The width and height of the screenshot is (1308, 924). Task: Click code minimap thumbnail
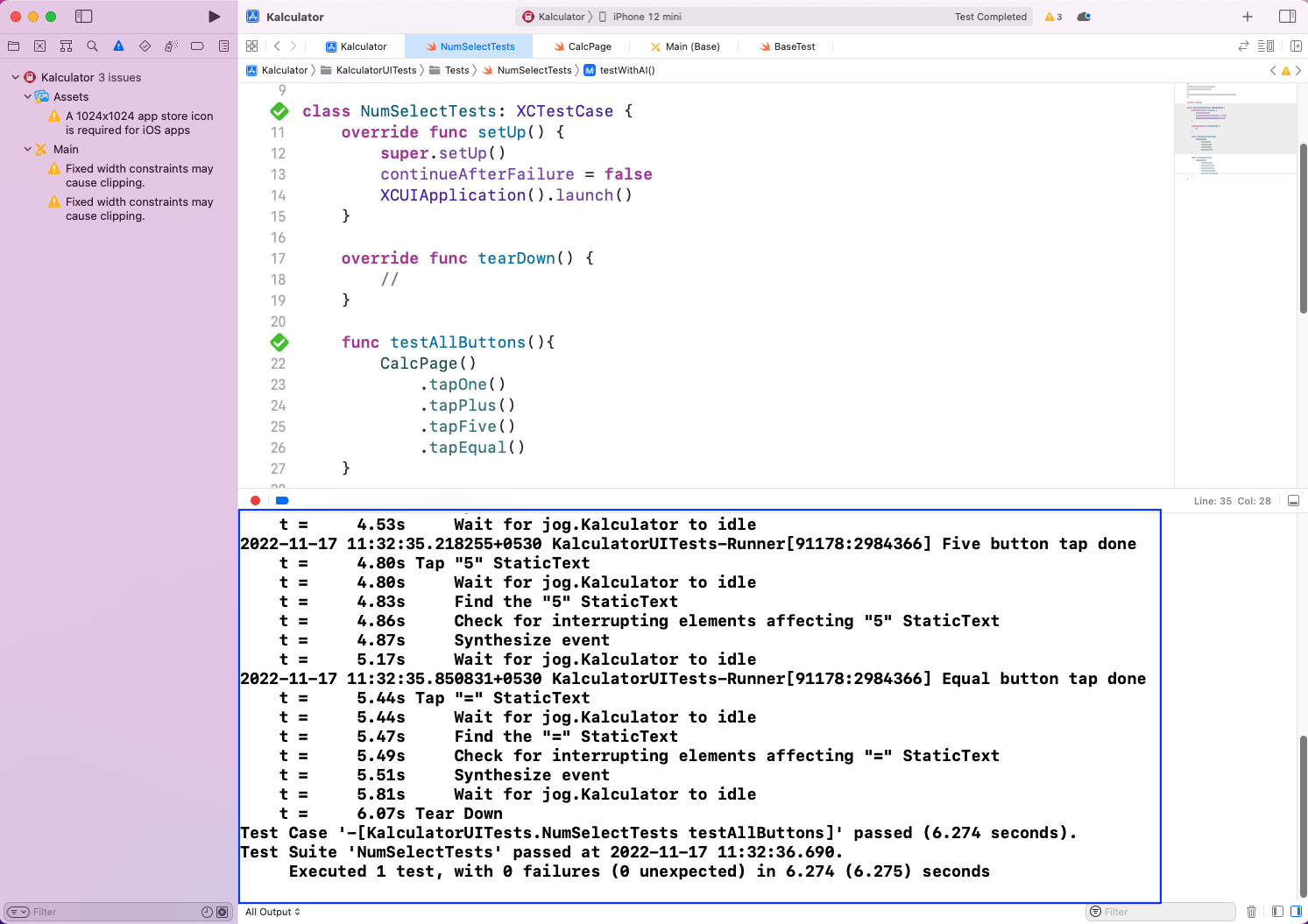1235,129
